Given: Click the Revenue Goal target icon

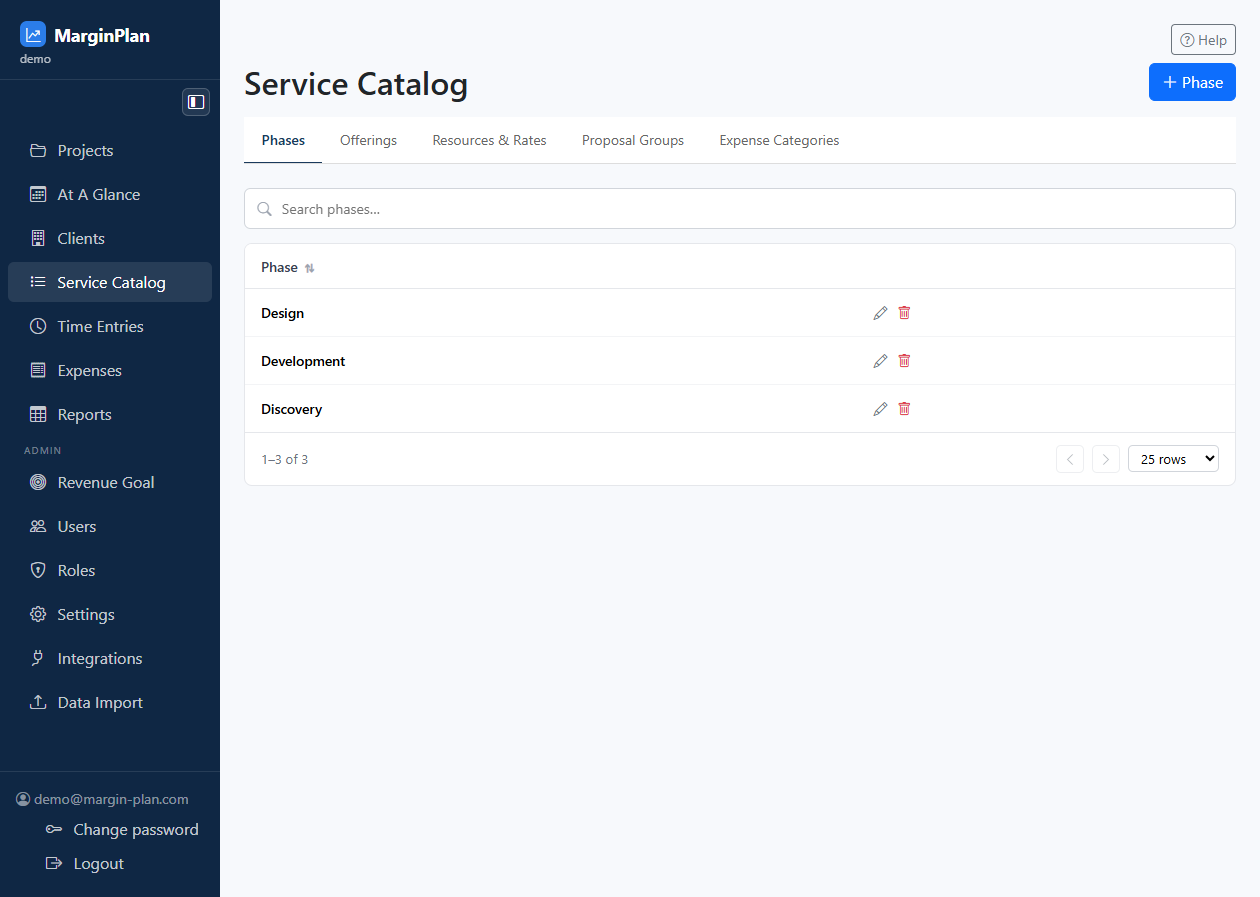Looking at the screenshot, I should [x=38, y=482].
